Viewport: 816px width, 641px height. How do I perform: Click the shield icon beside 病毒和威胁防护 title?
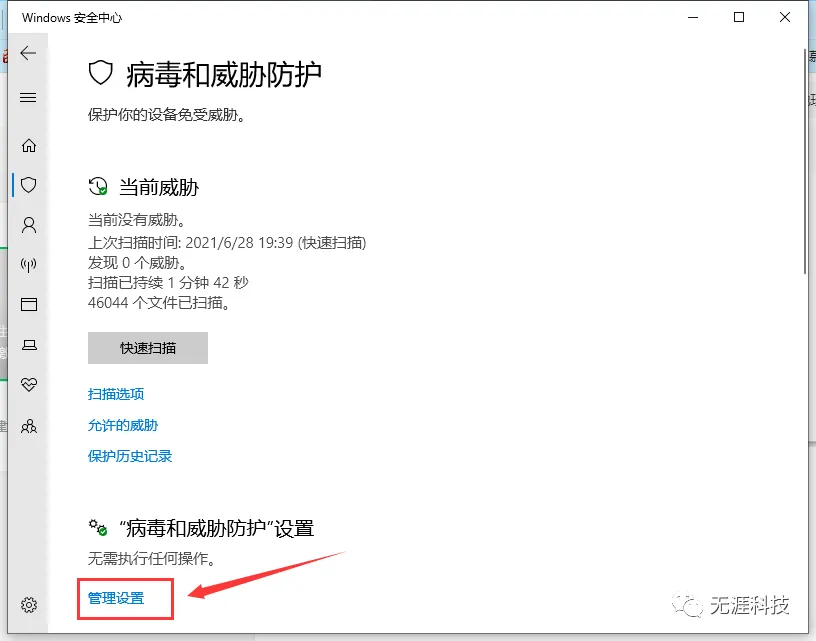(100, 73)
